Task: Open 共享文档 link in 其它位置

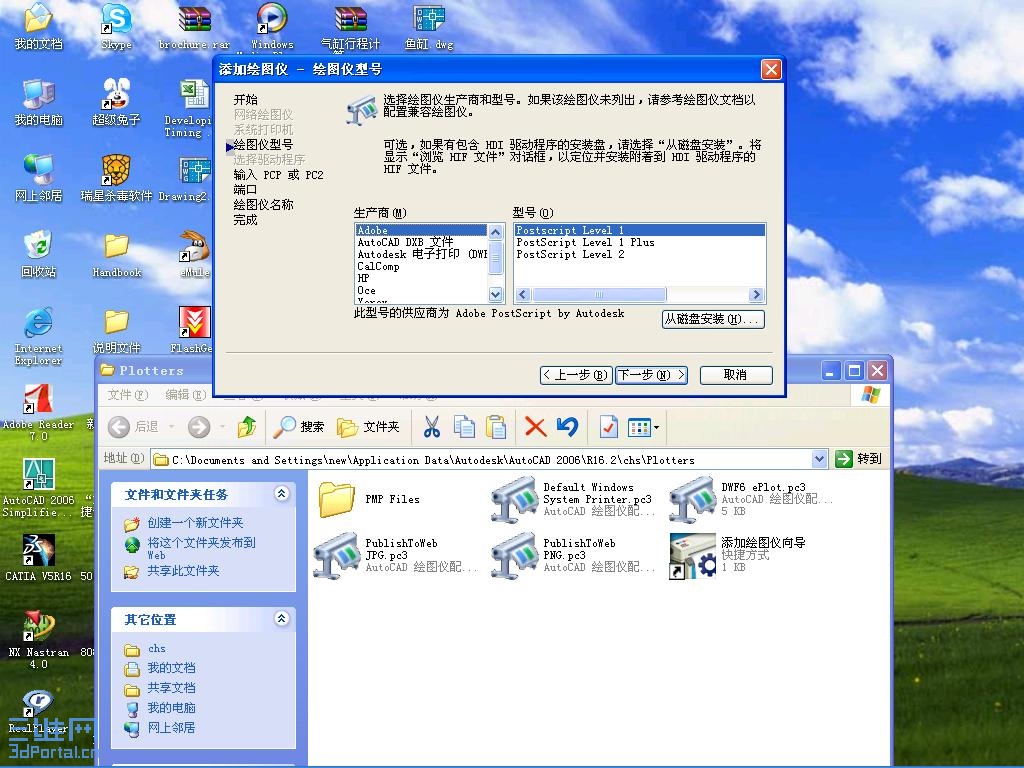Action: click(x=171, y=688)
